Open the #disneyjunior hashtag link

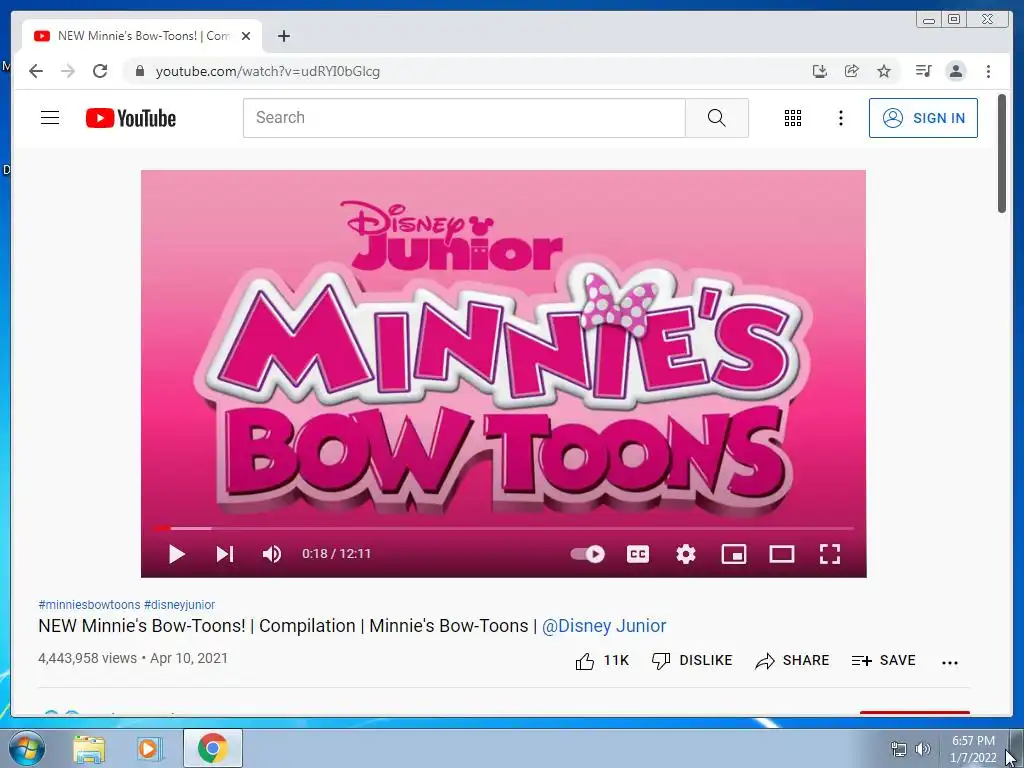180,605
